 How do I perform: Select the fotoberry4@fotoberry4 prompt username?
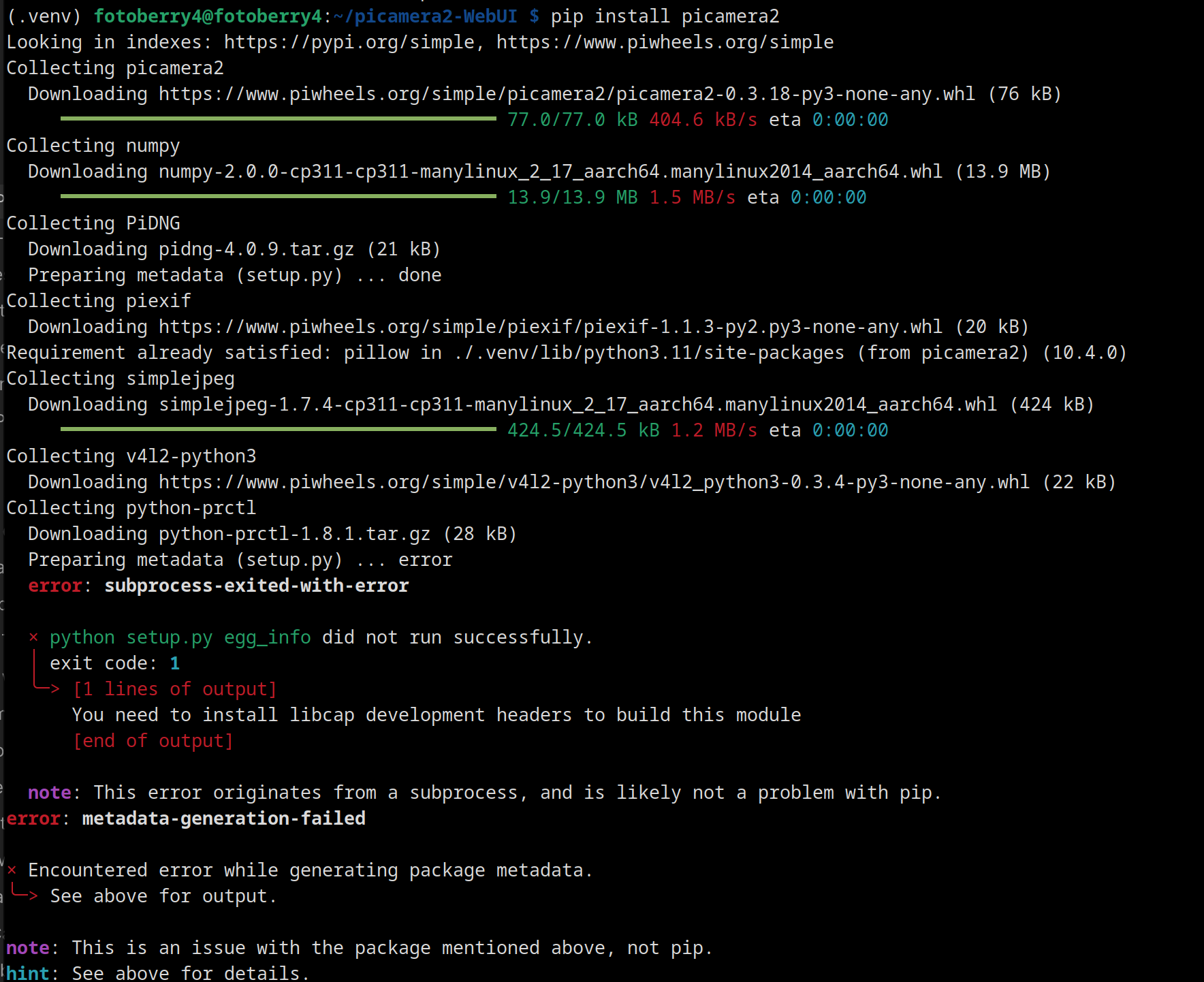click(208, 16)
